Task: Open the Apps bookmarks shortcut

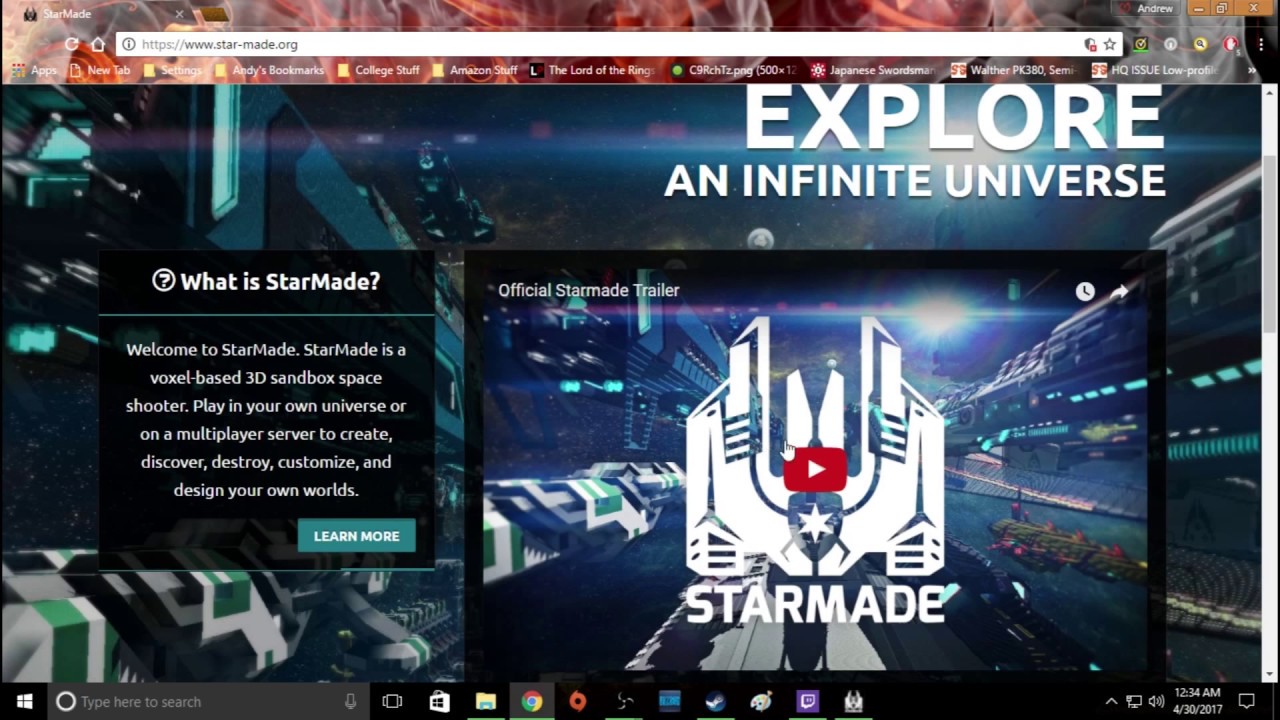Action: click(34, 70)
